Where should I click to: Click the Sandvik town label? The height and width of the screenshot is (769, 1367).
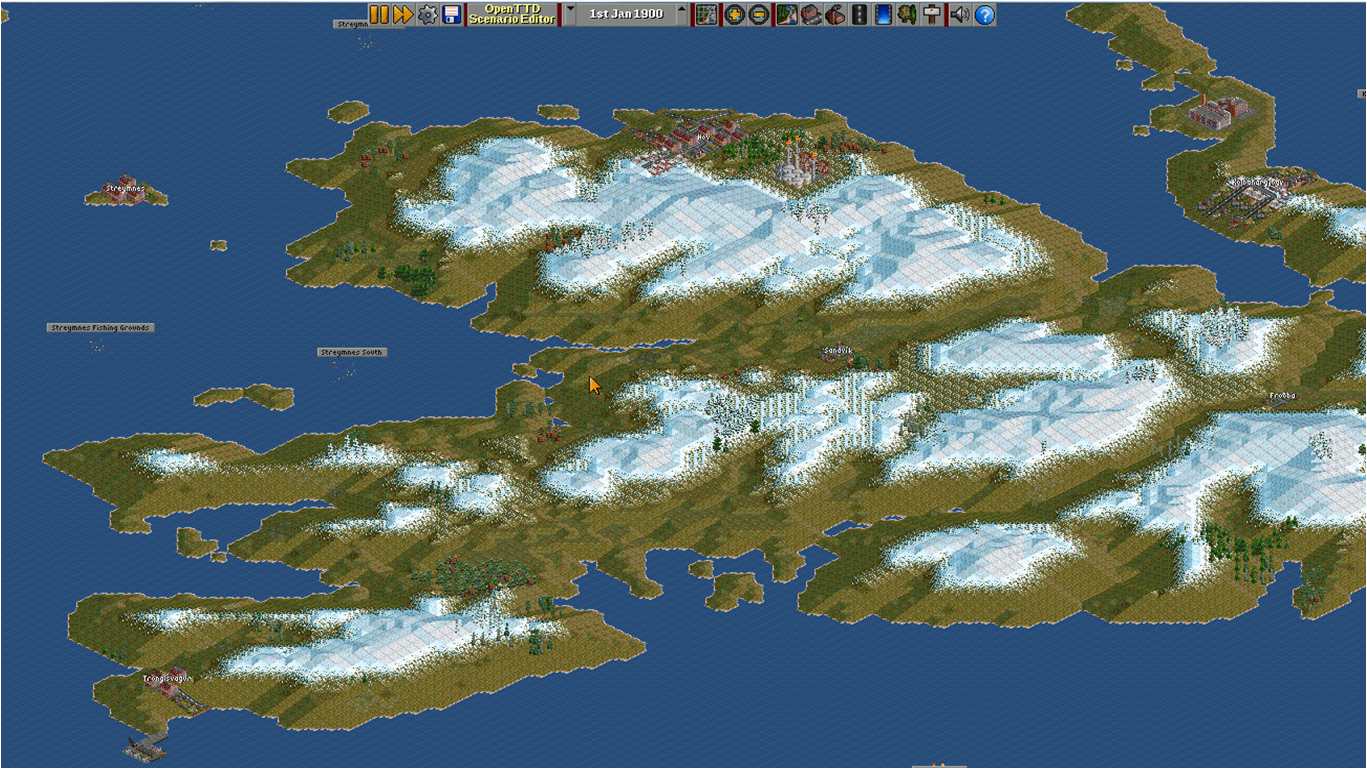coord(838,350)
